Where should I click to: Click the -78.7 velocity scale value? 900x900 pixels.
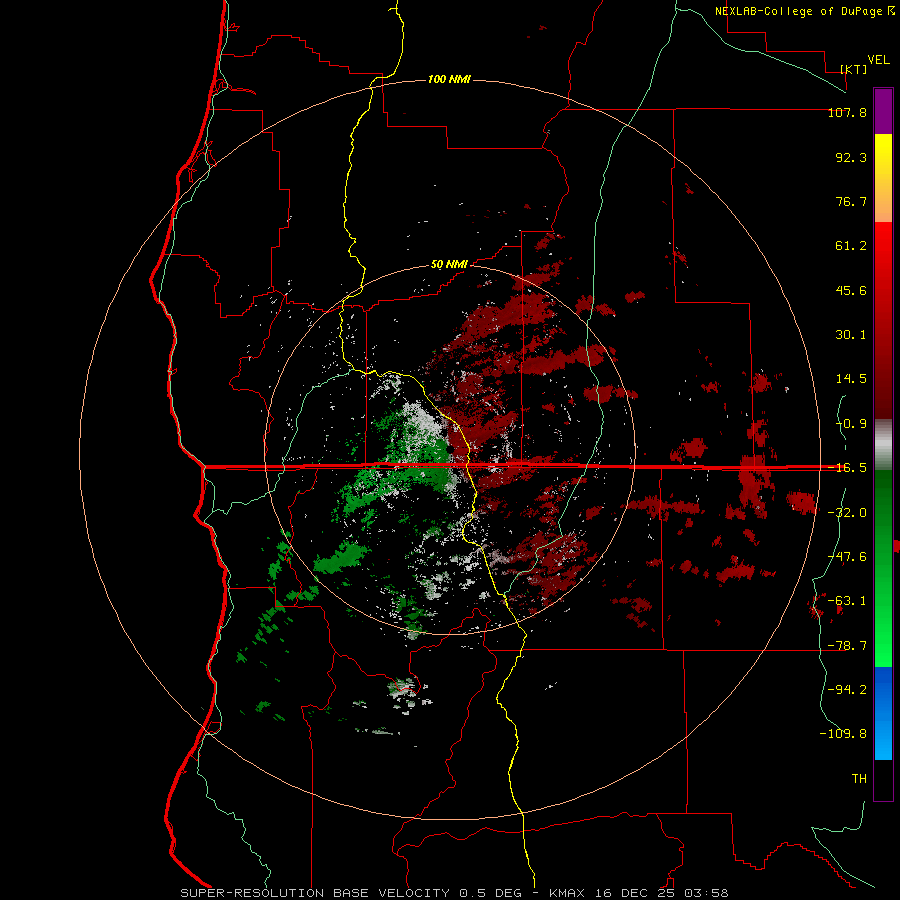click(x=847, y=646)
